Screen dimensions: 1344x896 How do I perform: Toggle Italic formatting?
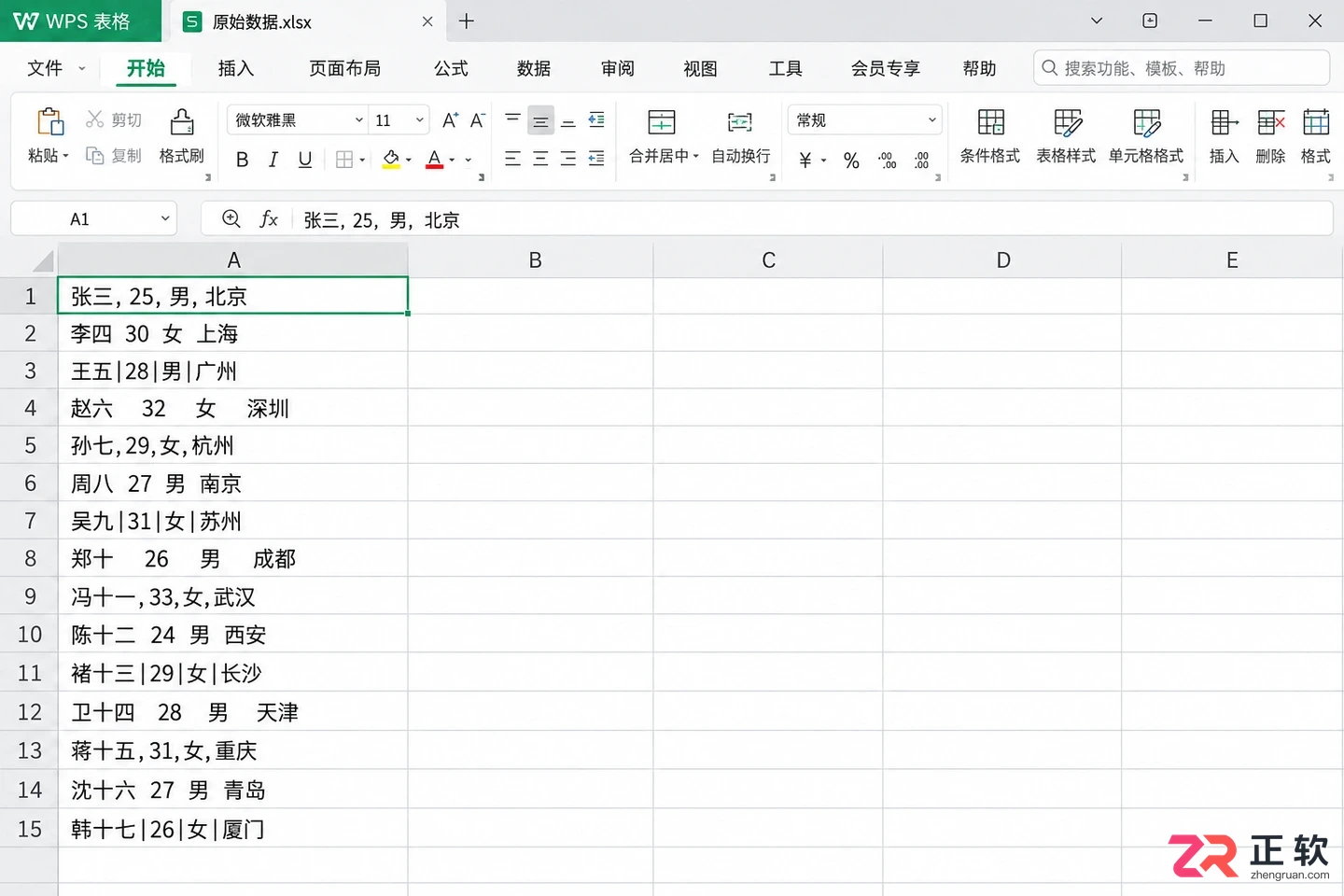click(x=273, y=160)
